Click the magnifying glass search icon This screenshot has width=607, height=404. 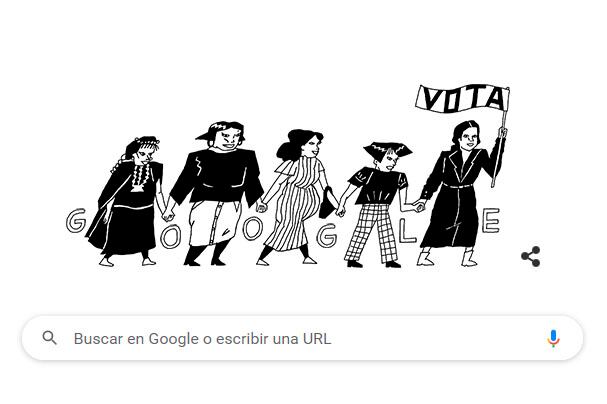pos(50,338)
